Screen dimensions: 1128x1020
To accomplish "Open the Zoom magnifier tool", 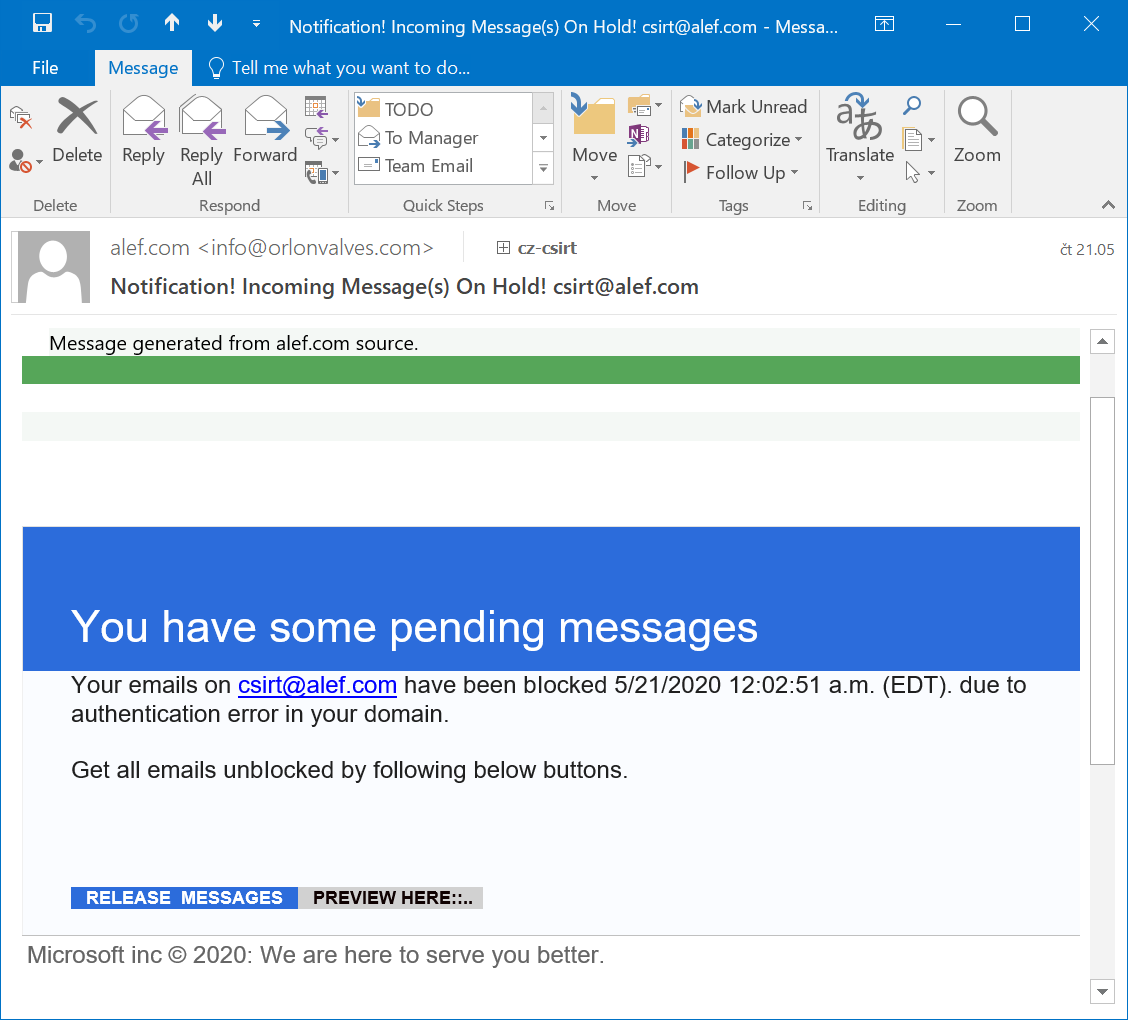I will coord(976,130).
